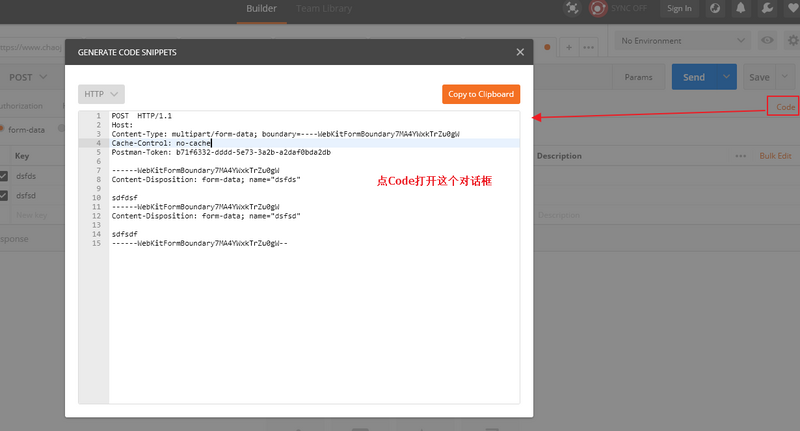
Task: Switch to the Builder tab
Action: [x=261, y=9]
